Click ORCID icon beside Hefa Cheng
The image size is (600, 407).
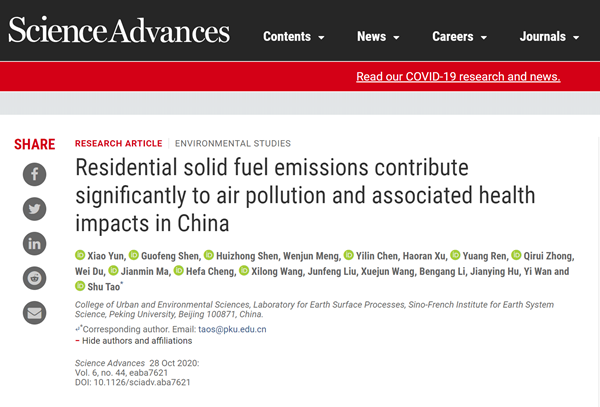tap(178, 271)
